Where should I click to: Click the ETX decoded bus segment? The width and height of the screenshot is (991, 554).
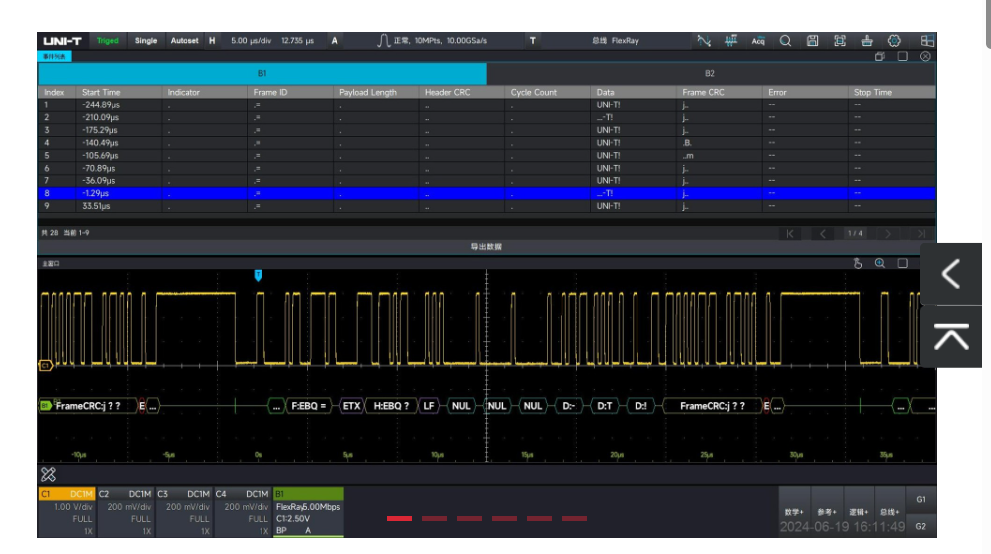tap(351, 406)
